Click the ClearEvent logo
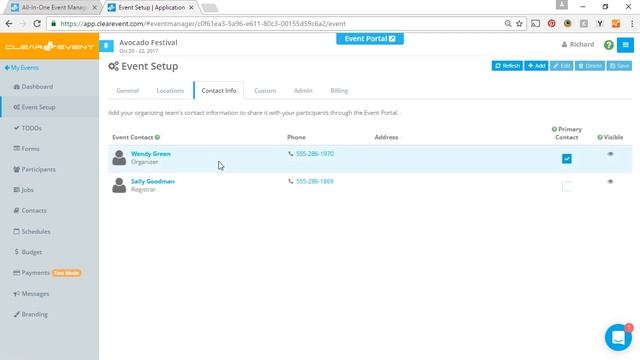The width and height of the screenshot is (640, 360). pyautogui.click(x=49, y=46)
